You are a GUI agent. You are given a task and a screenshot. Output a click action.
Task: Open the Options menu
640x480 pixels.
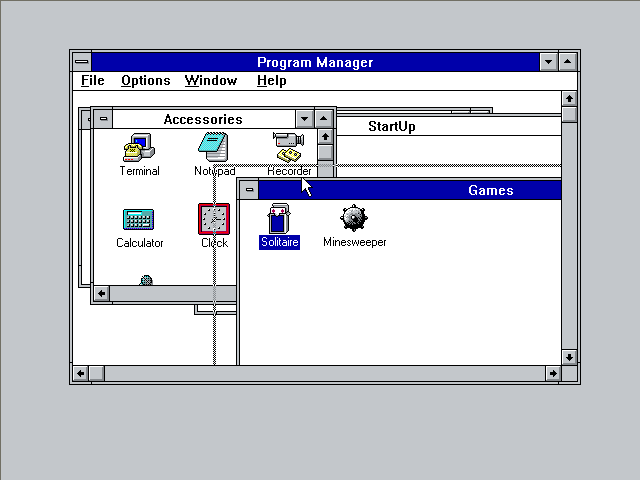(146, 80)
